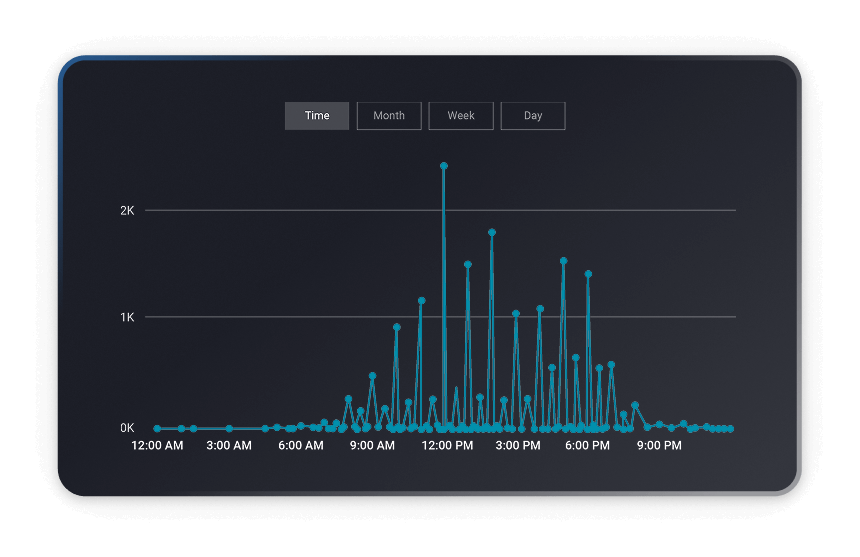Open the Week view tab
Screen dimensions: 860x557
pyautogui.click(x=461, y=116)
